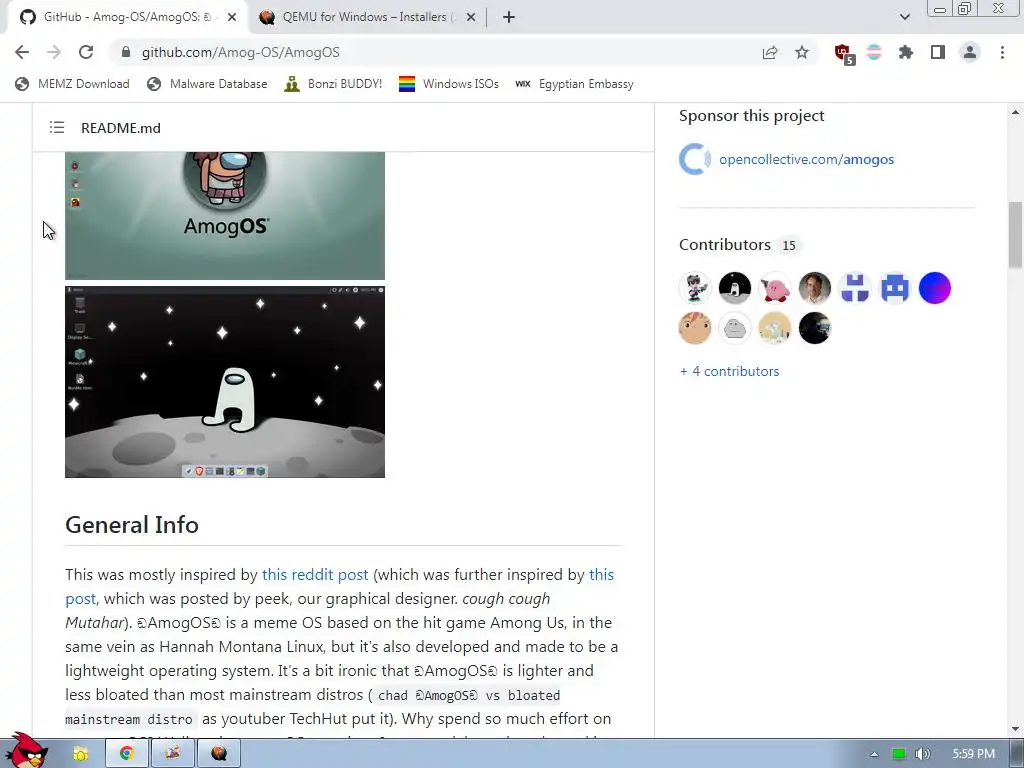Screen dimensions: 1024x768
Task: Open Windows ISOs bookmark
Action: coord(449,84)
